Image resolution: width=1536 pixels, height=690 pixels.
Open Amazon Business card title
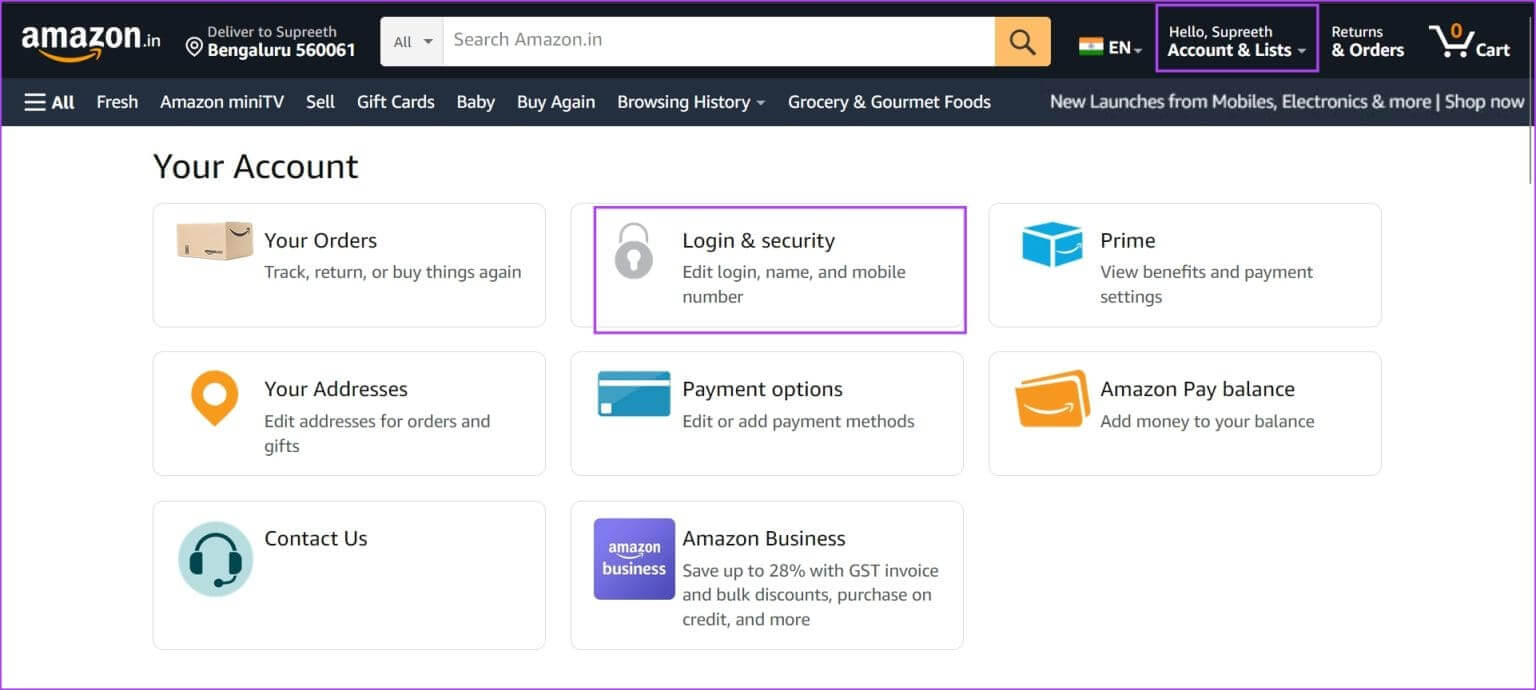coord(764,538)
